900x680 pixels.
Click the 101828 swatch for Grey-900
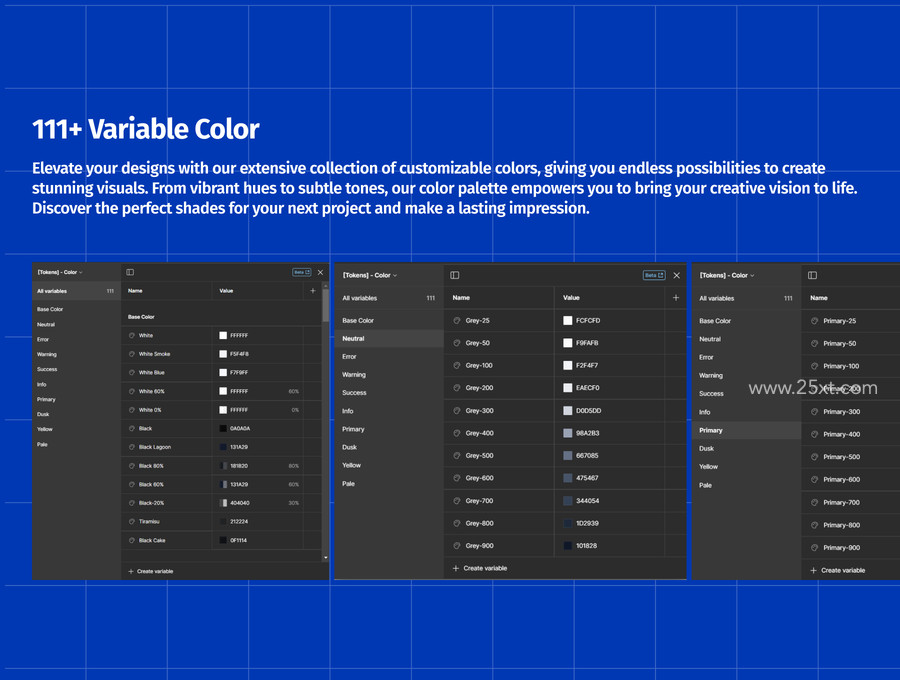[568, 546]
